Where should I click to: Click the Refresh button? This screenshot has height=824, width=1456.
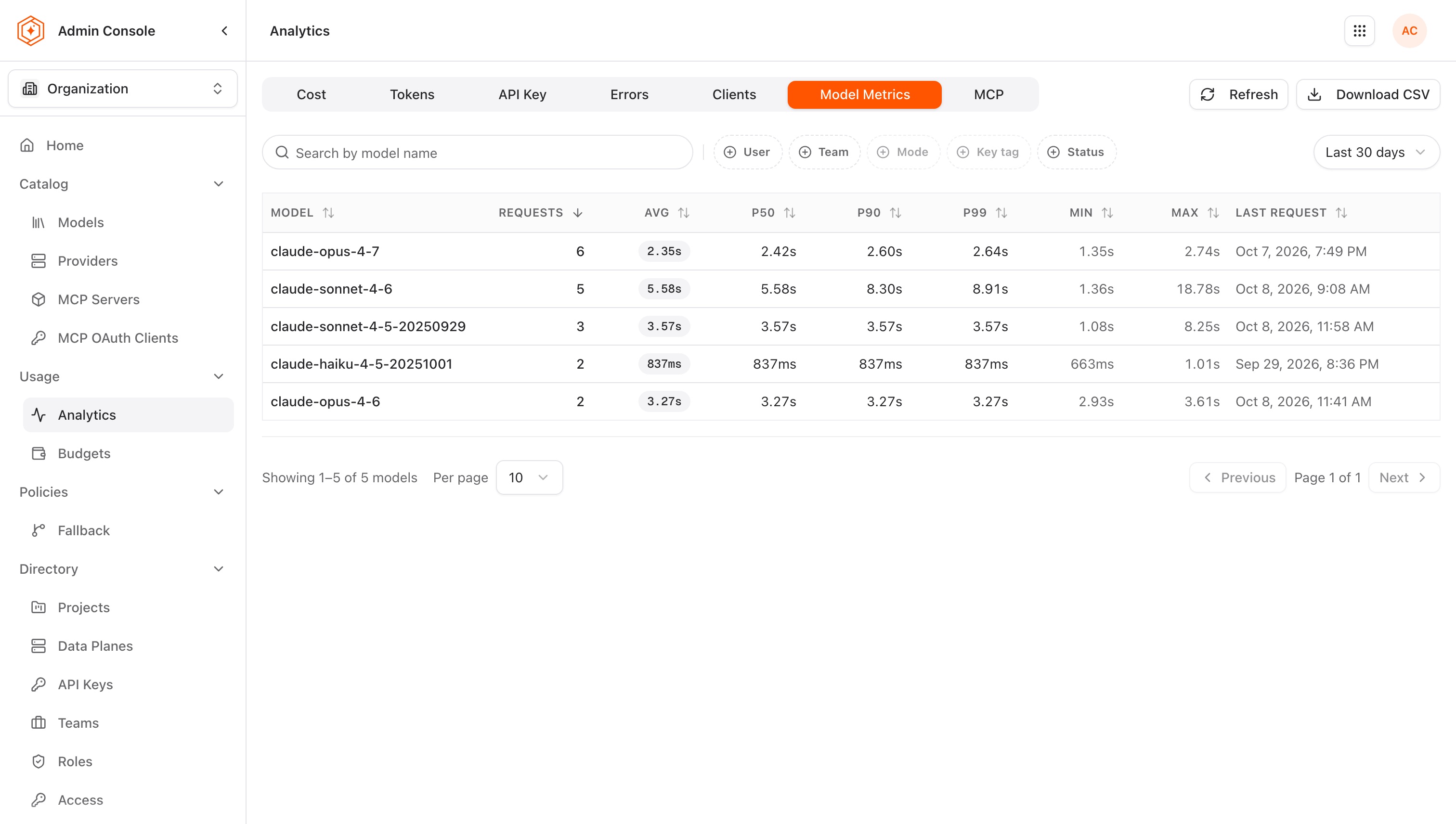pos(1239,94)
